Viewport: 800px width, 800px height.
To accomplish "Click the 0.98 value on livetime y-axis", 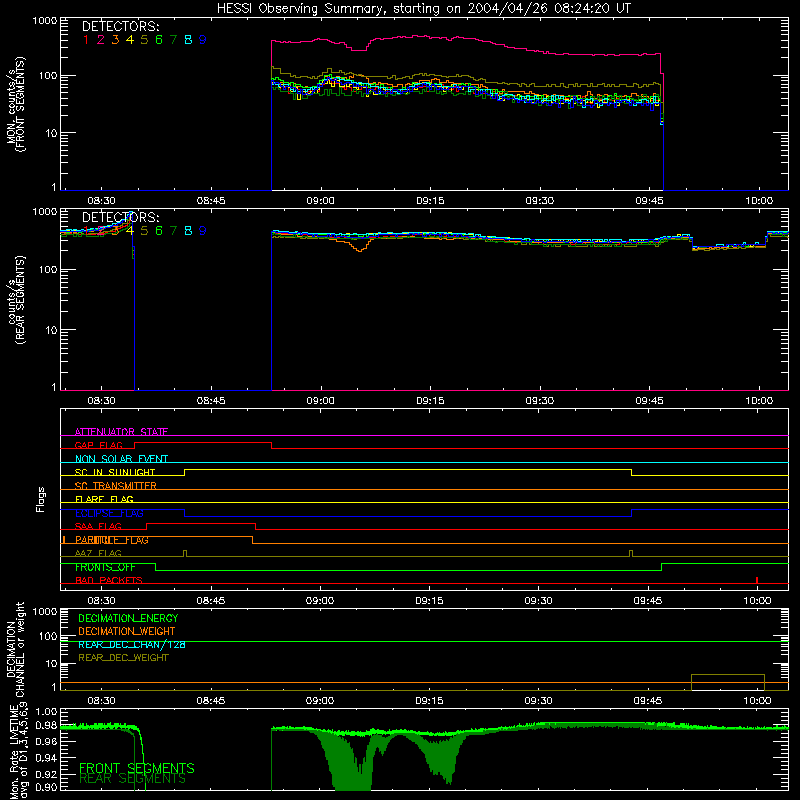I will tap(46, 727).
